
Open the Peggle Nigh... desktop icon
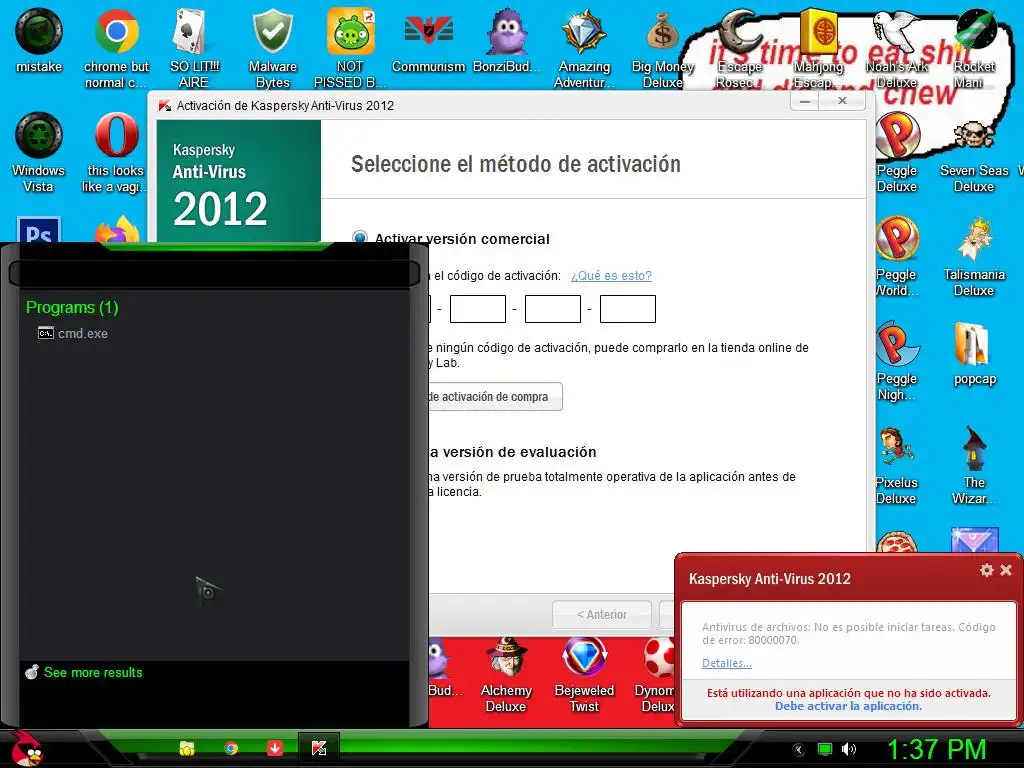click(897, 360)
